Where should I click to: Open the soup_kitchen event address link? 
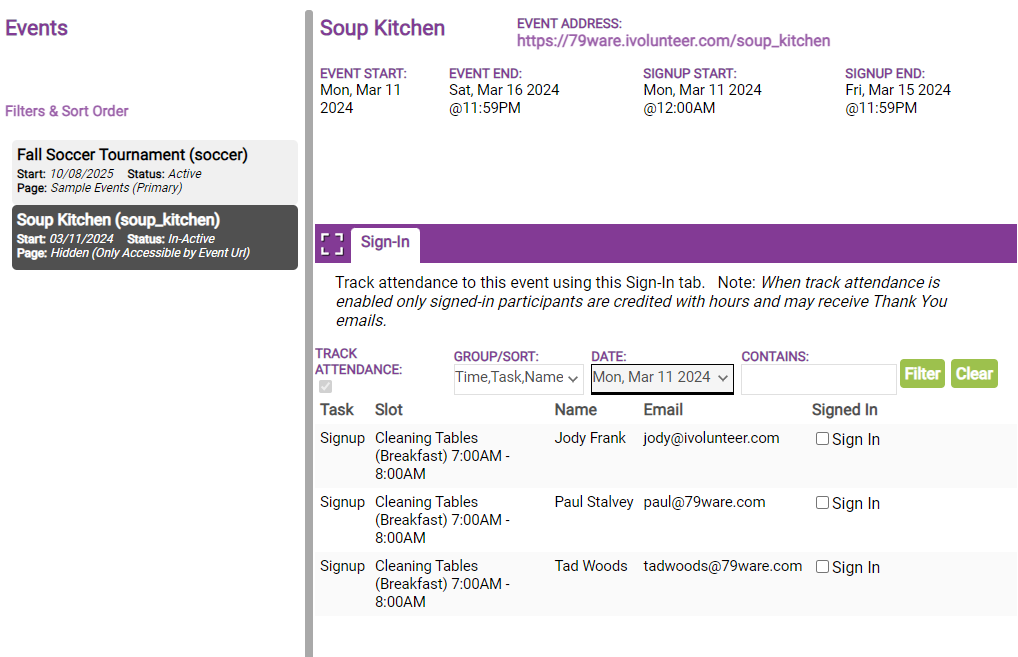coord(673,41)
